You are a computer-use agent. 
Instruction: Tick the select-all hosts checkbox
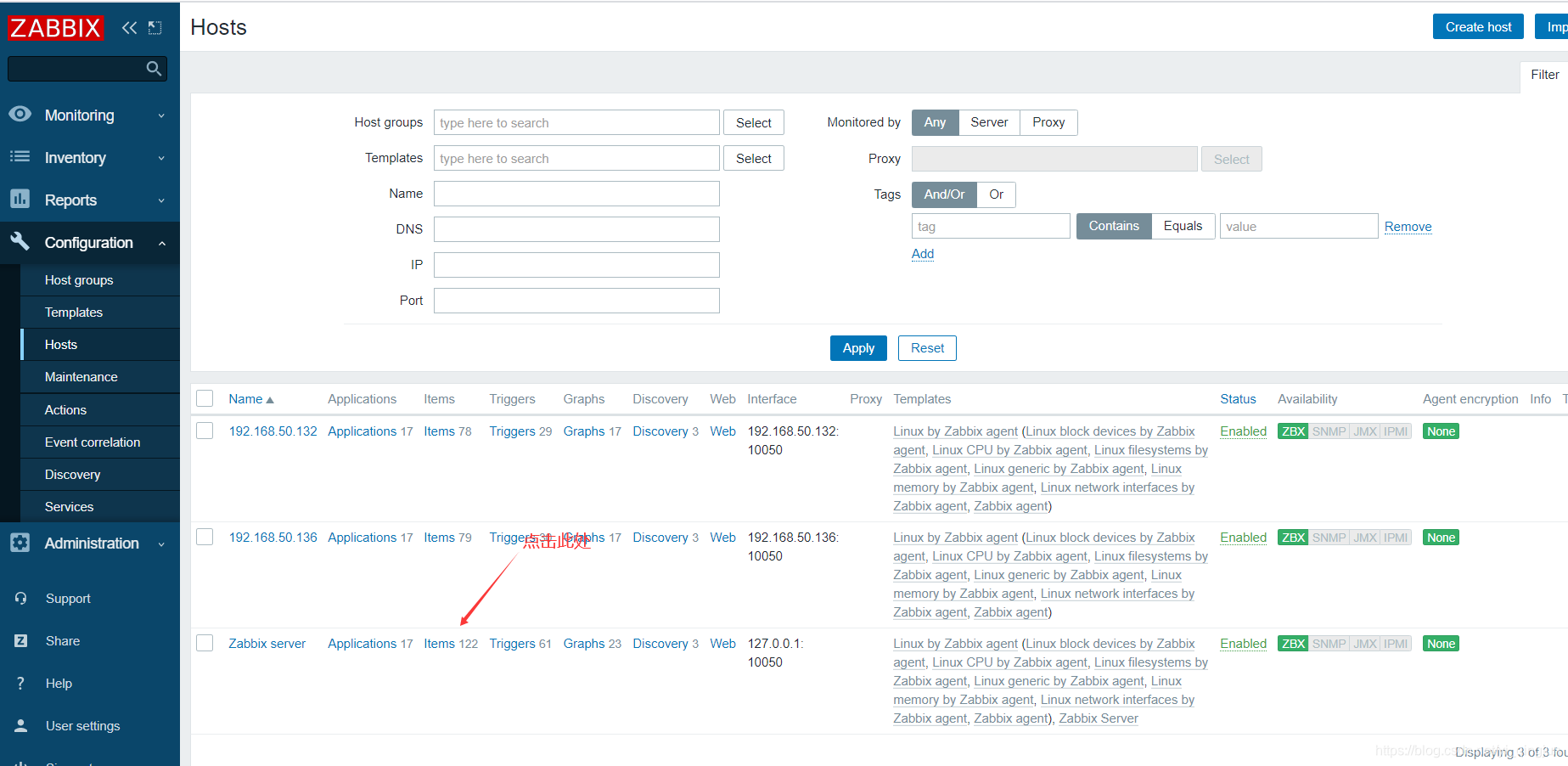pos(205,398)
